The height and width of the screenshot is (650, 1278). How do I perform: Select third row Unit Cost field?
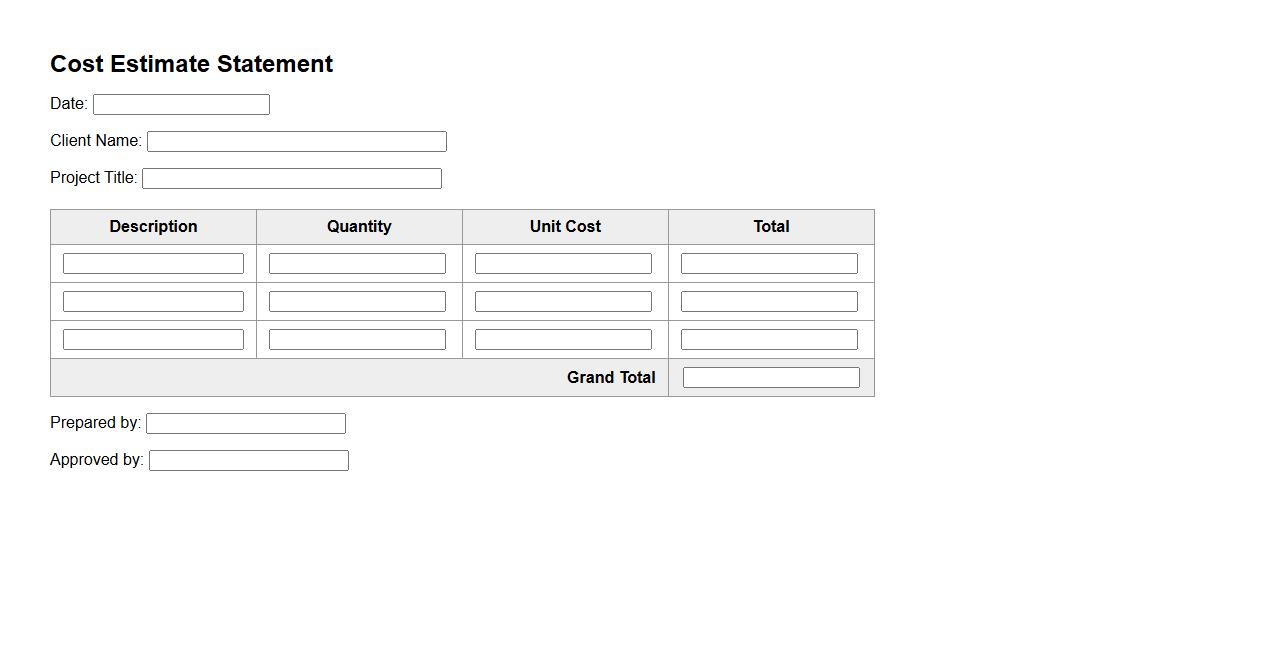563,340
